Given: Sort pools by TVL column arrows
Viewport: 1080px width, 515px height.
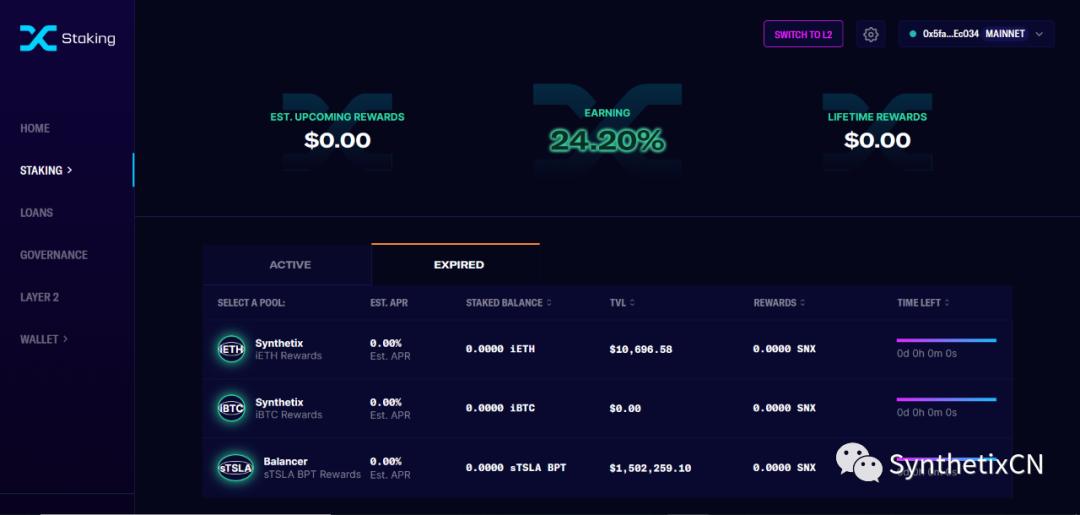Looking at the screenshot, I should pos(632,303).
